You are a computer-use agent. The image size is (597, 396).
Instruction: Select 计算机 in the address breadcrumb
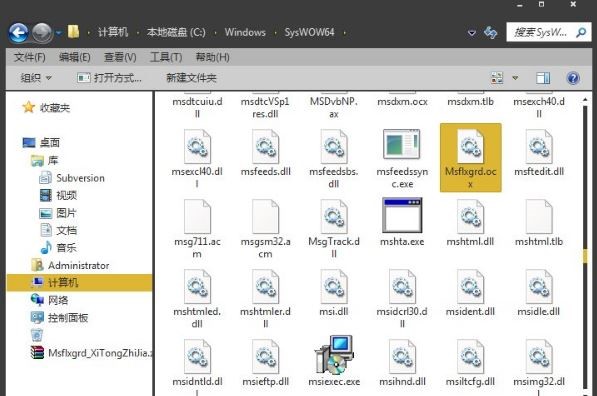coord(113,32)
